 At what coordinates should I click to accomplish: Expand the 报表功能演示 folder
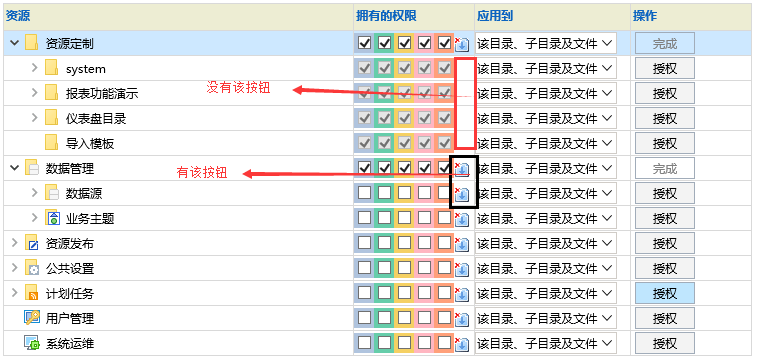[x=34, y=92]
